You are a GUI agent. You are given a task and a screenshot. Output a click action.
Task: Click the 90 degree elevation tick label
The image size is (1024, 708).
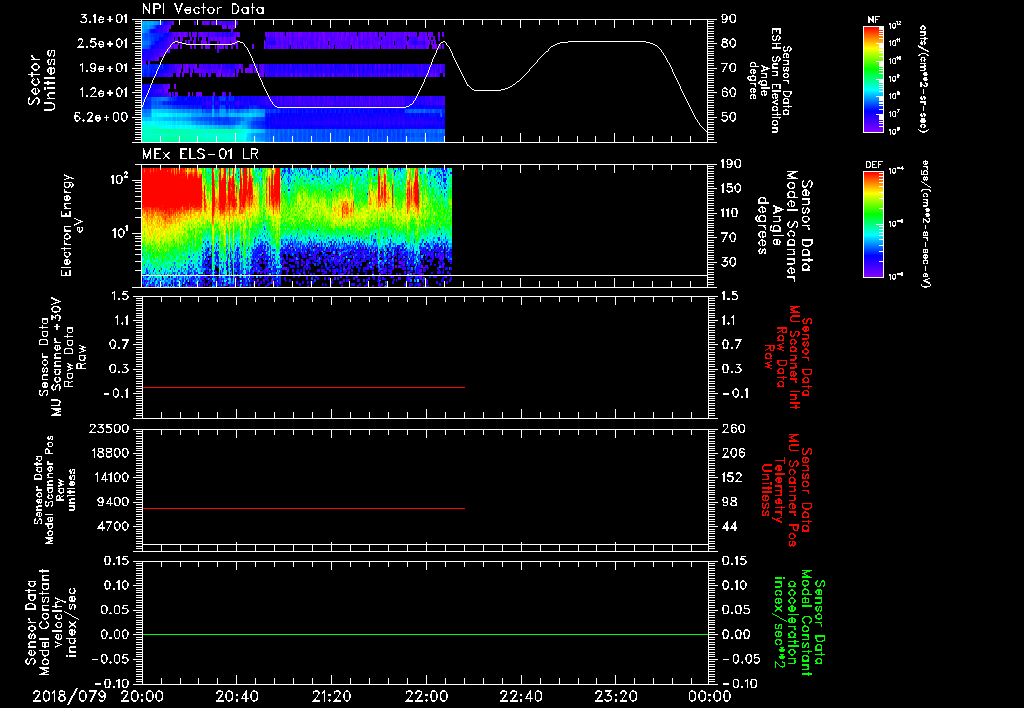coord(729,19)
